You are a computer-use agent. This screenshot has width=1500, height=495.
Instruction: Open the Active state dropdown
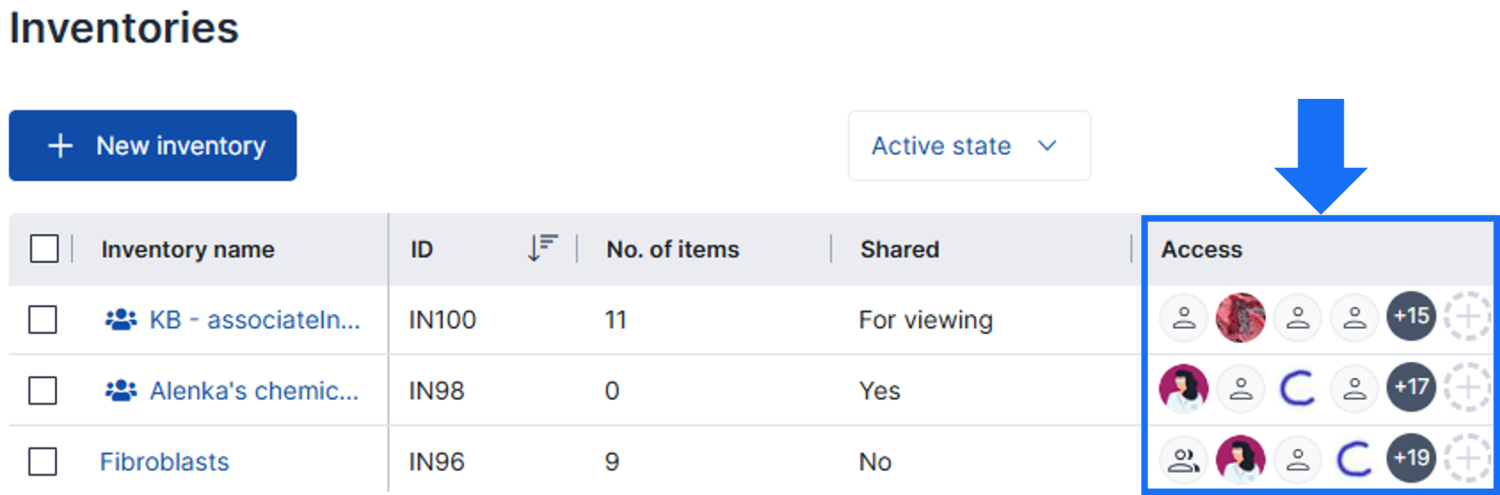pyautogui.click(x=968, y=146)
